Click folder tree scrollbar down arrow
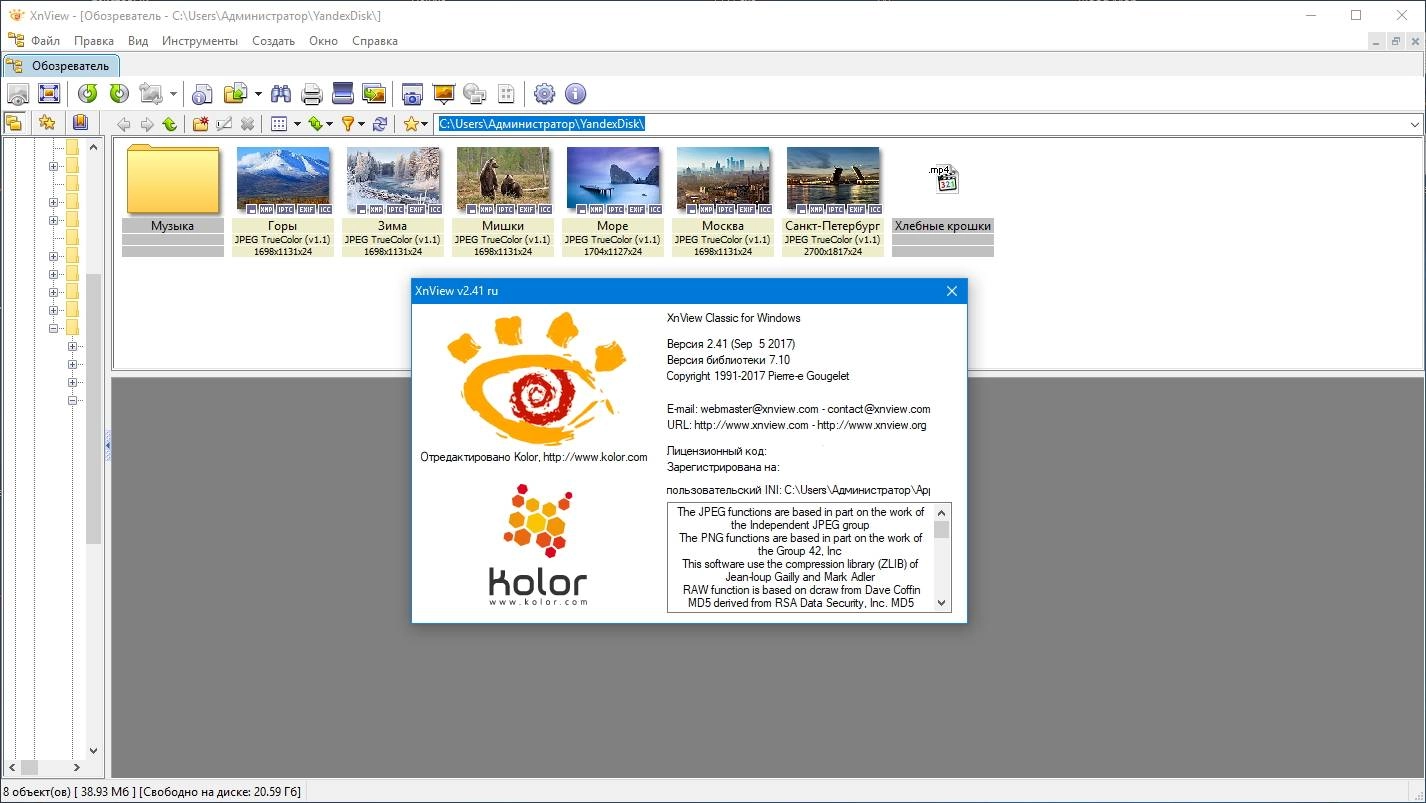This screenshot has height=803, width=1426. pyautogui.click(x=94, y=751)
